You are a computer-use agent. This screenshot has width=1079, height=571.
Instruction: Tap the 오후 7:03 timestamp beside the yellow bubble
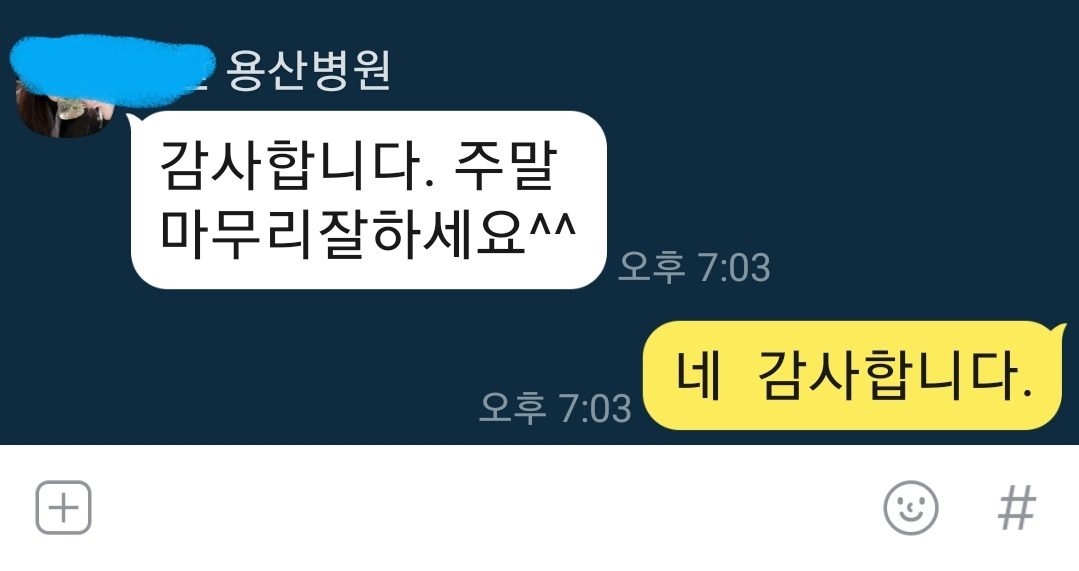pos(555,407)
